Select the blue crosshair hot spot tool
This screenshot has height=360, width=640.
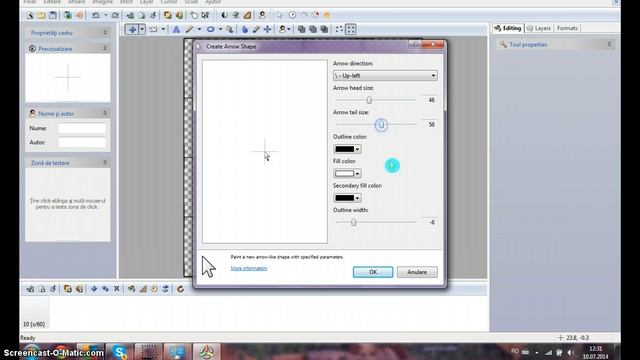tap(267, 29)
